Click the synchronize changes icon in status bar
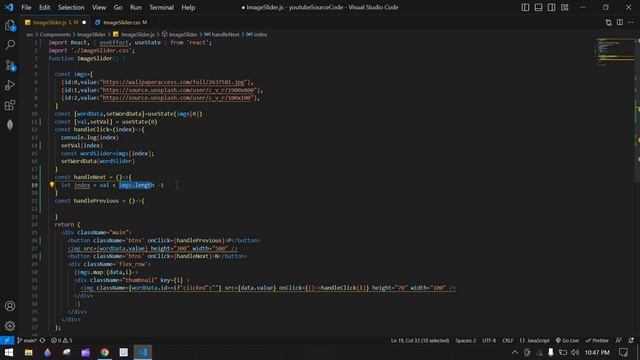640x360 pixels. coord(42,340)
